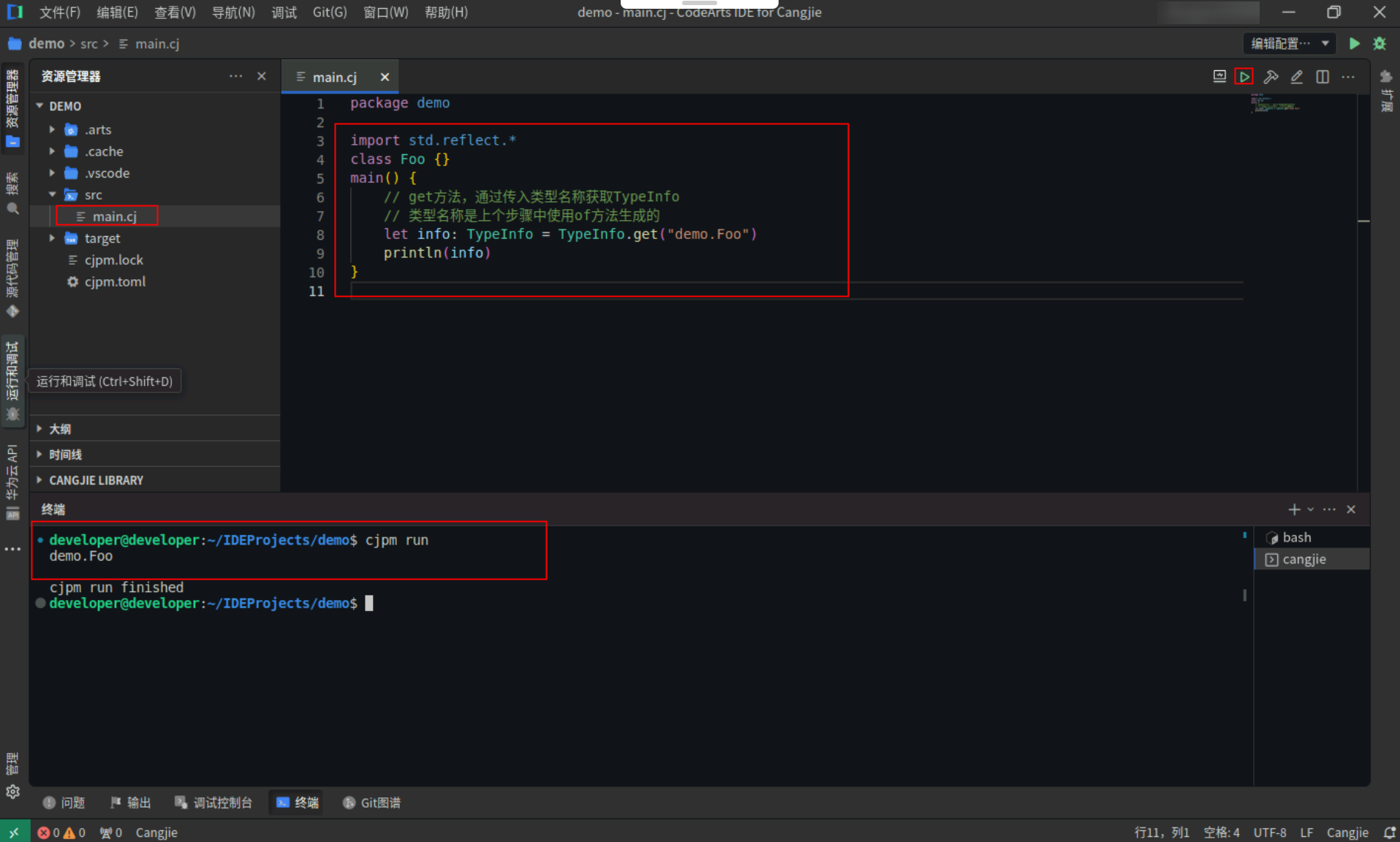Image resolution: width=1400 pixels, height=842 pixels.
Task: Open the settings gear in sidebar
Action: click(12, 792)
